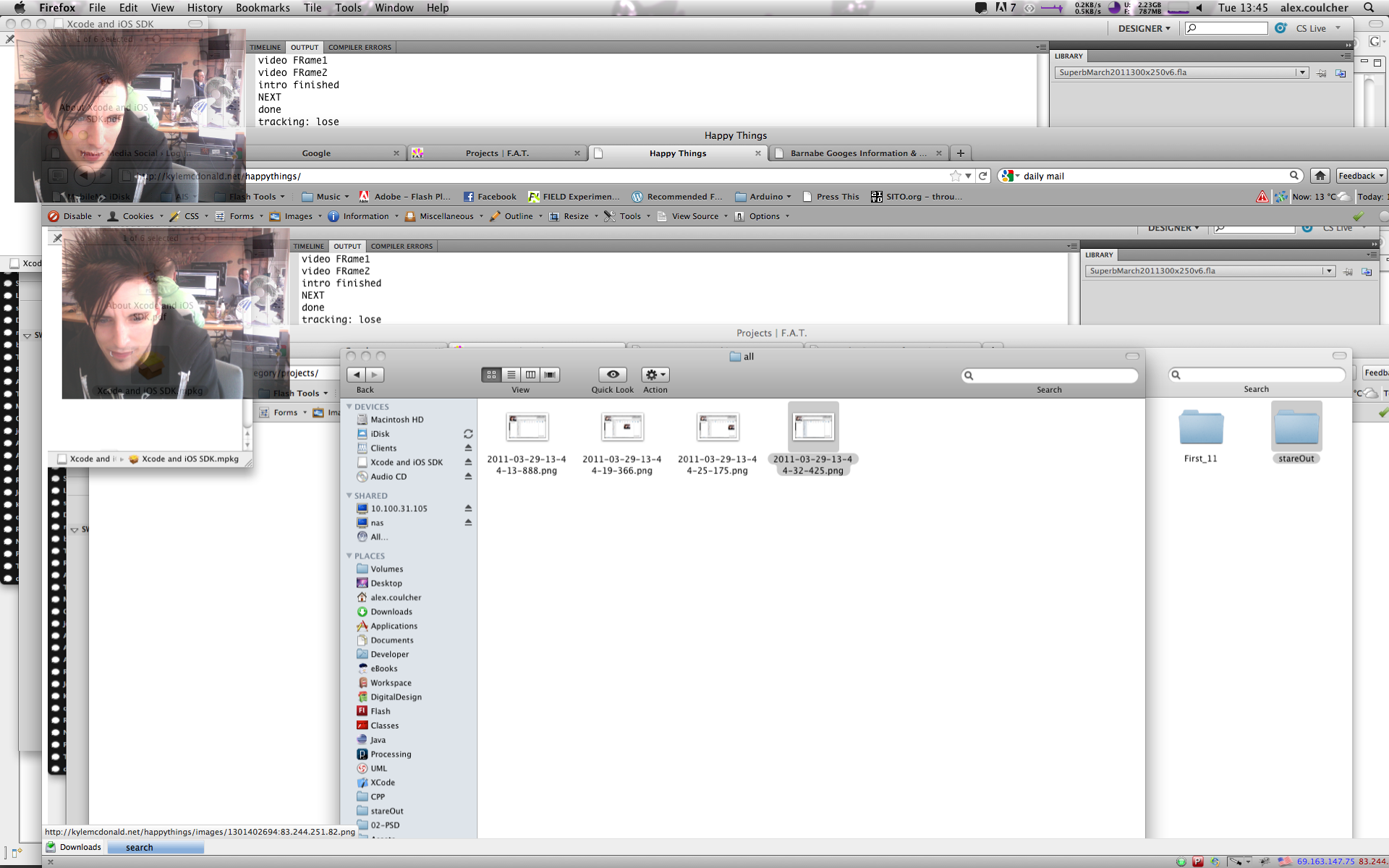1389x868 pixels.
Task: Click the red warning triangle icon
Action: (1262, 197)
